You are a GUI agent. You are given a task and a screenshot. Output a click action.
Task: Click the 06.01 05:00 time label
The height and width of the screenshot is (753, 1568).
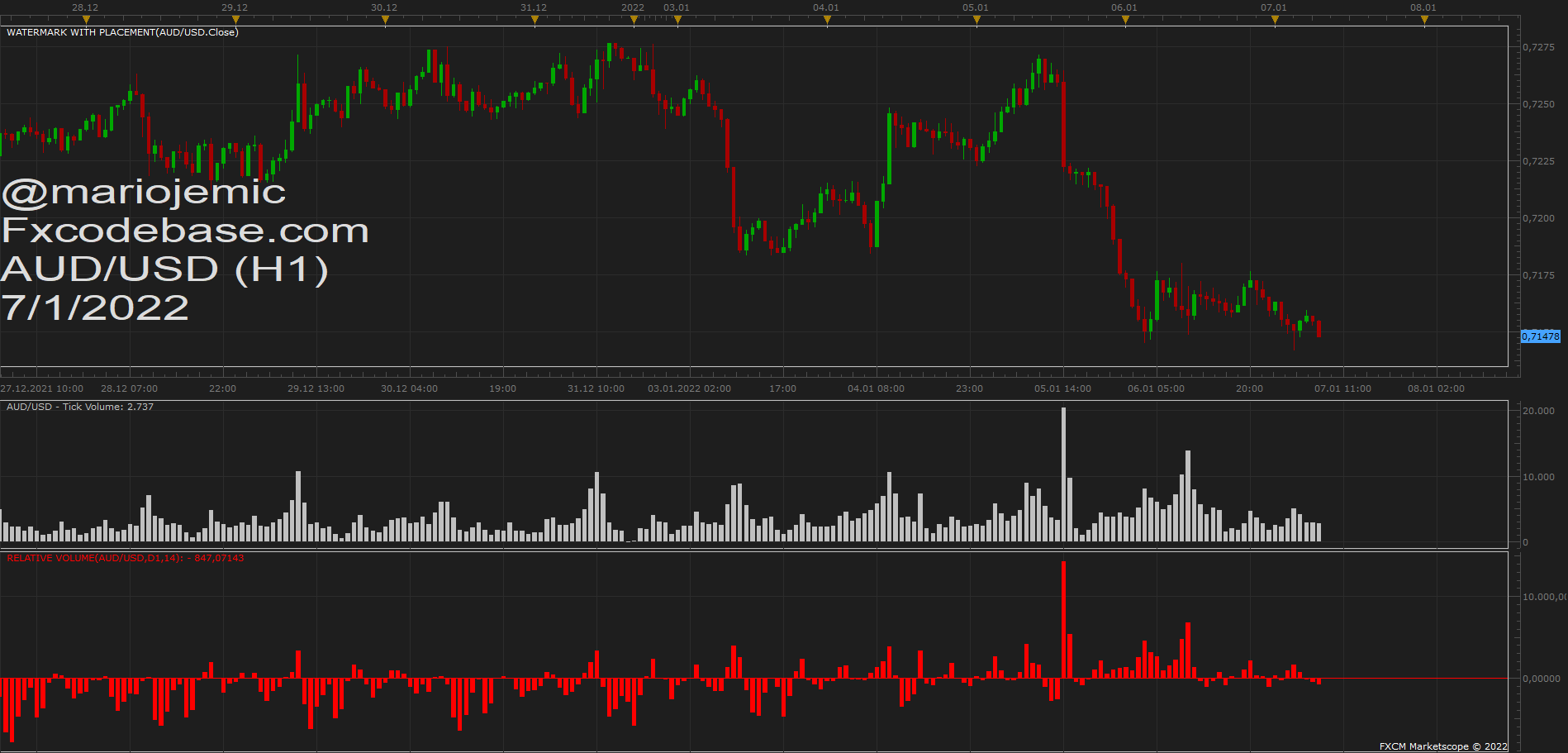1156,388
